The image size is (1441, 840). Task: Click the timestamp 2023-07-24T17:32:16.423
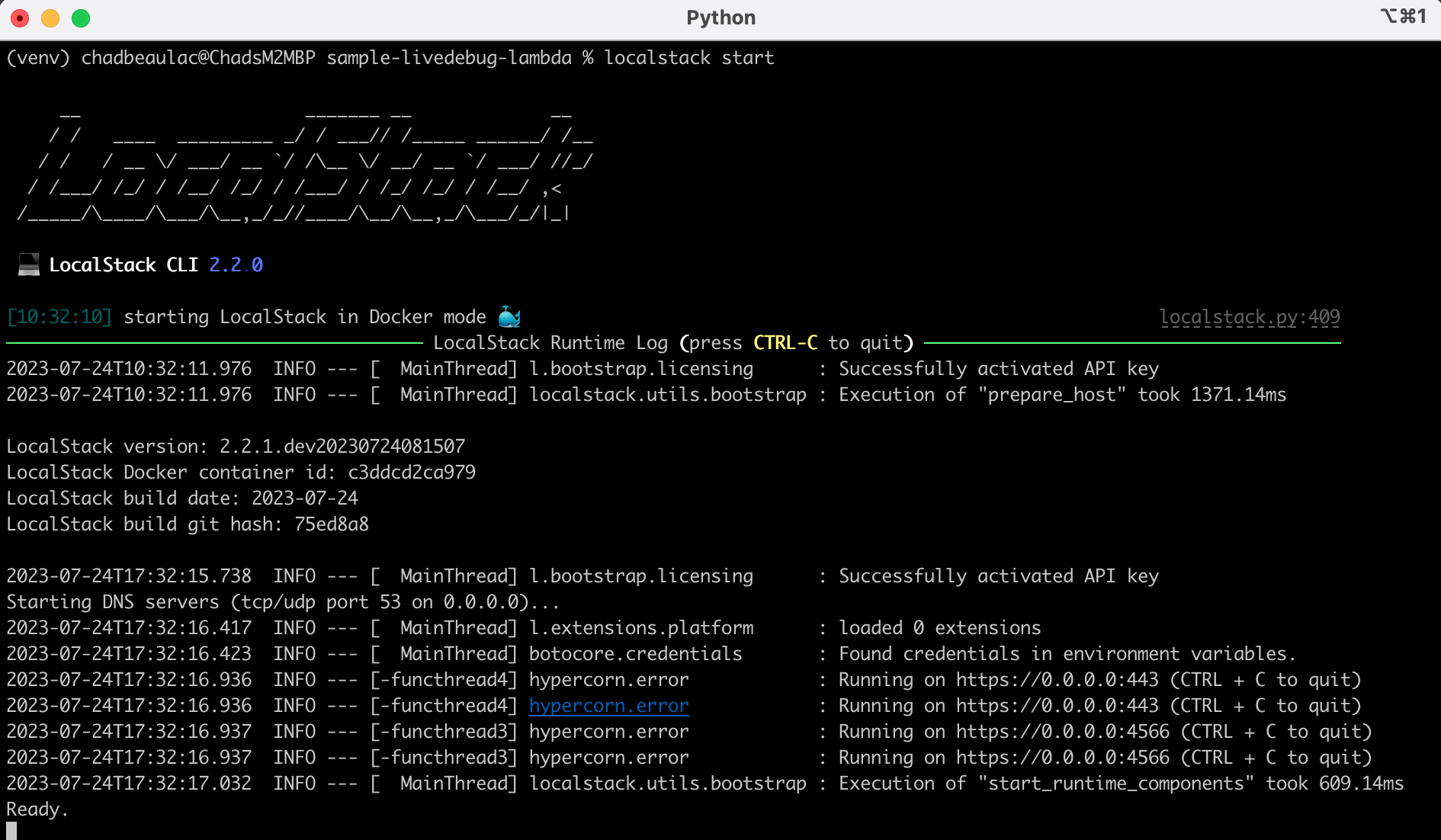point(129,654)
